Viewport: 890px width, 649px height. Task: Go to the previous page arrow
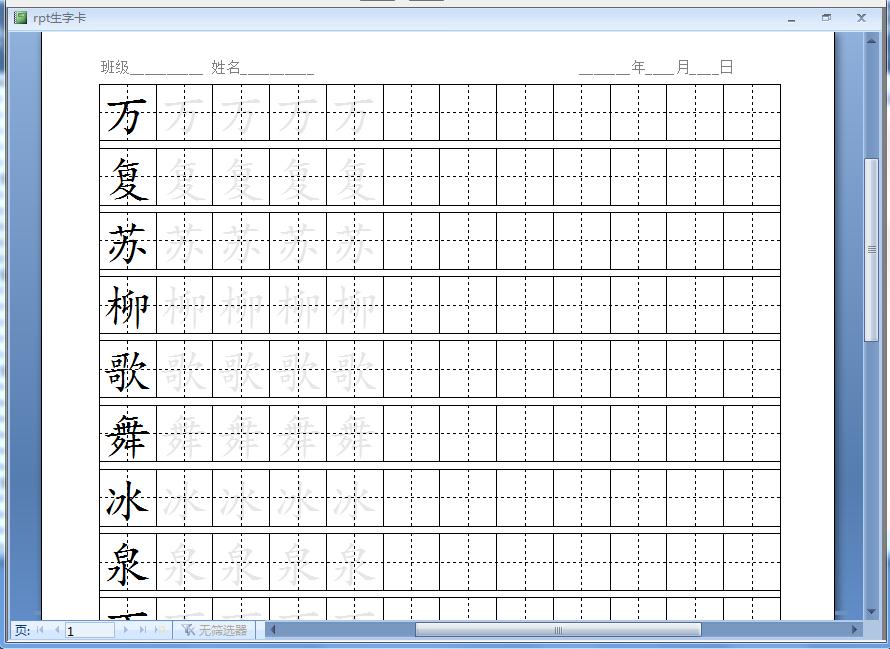[x=56, y=630]
